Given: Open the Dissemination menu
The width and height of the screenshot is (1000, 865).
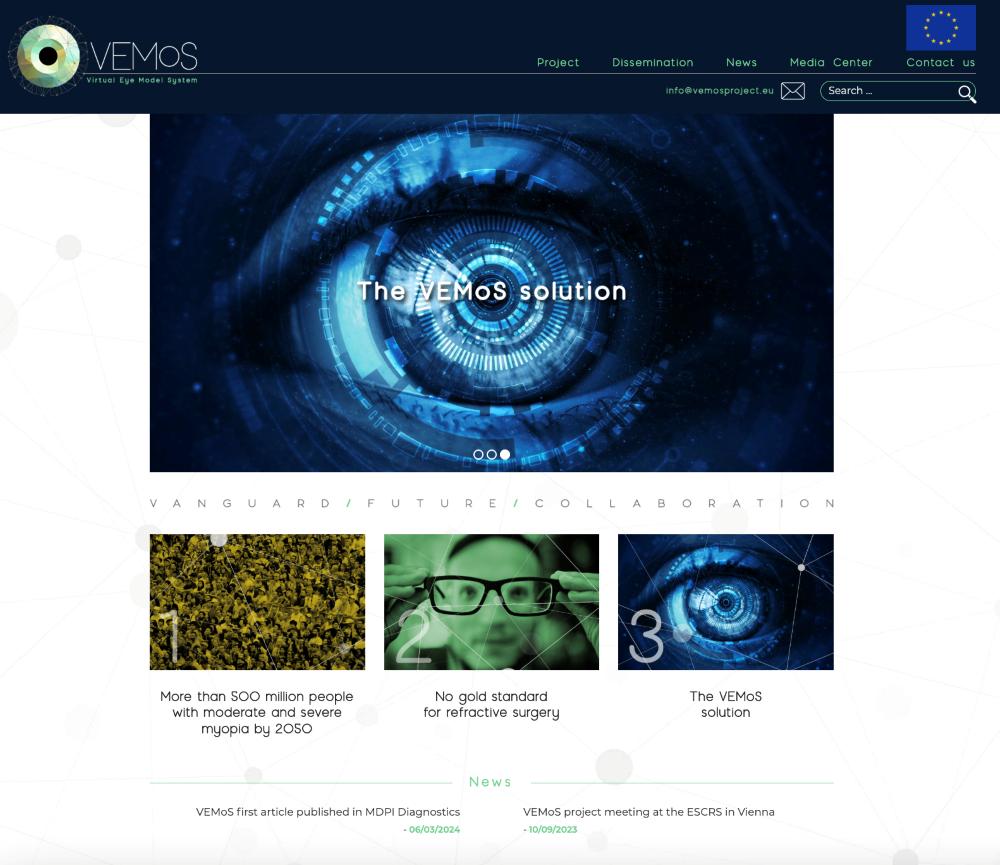Looking at the screenshot, I should (652, 63).
